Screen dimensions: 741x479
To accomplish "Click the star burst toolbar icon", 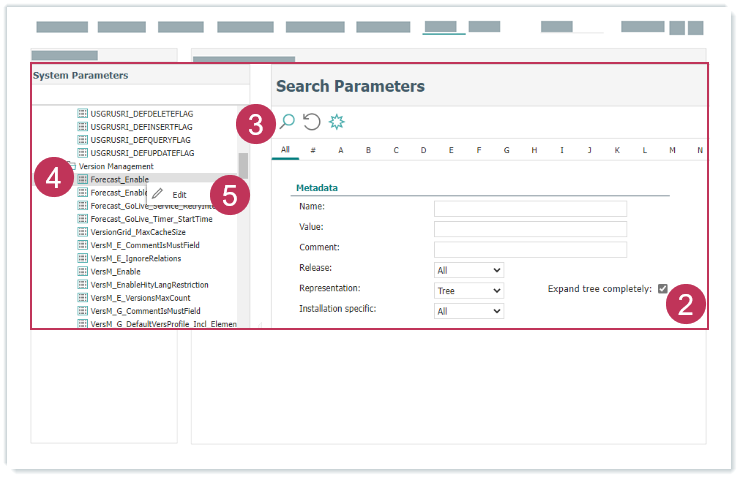I will (x=337, y=122).
